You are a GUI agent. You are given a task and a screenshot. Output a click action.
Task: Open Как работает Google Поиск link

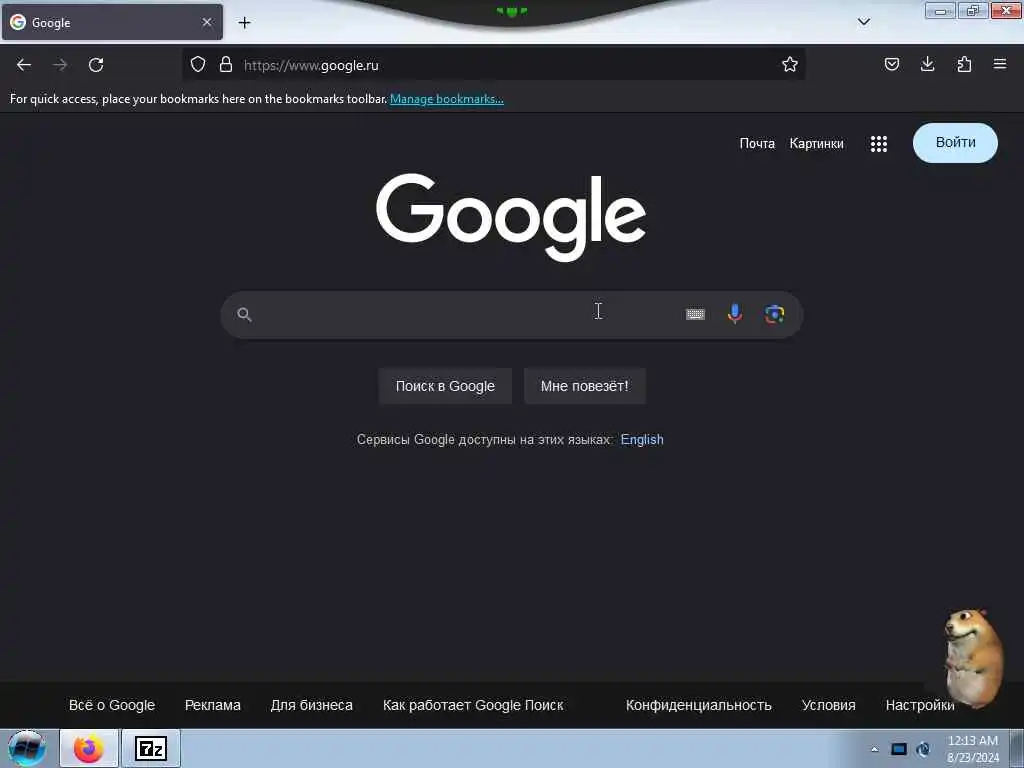[473, 705]
